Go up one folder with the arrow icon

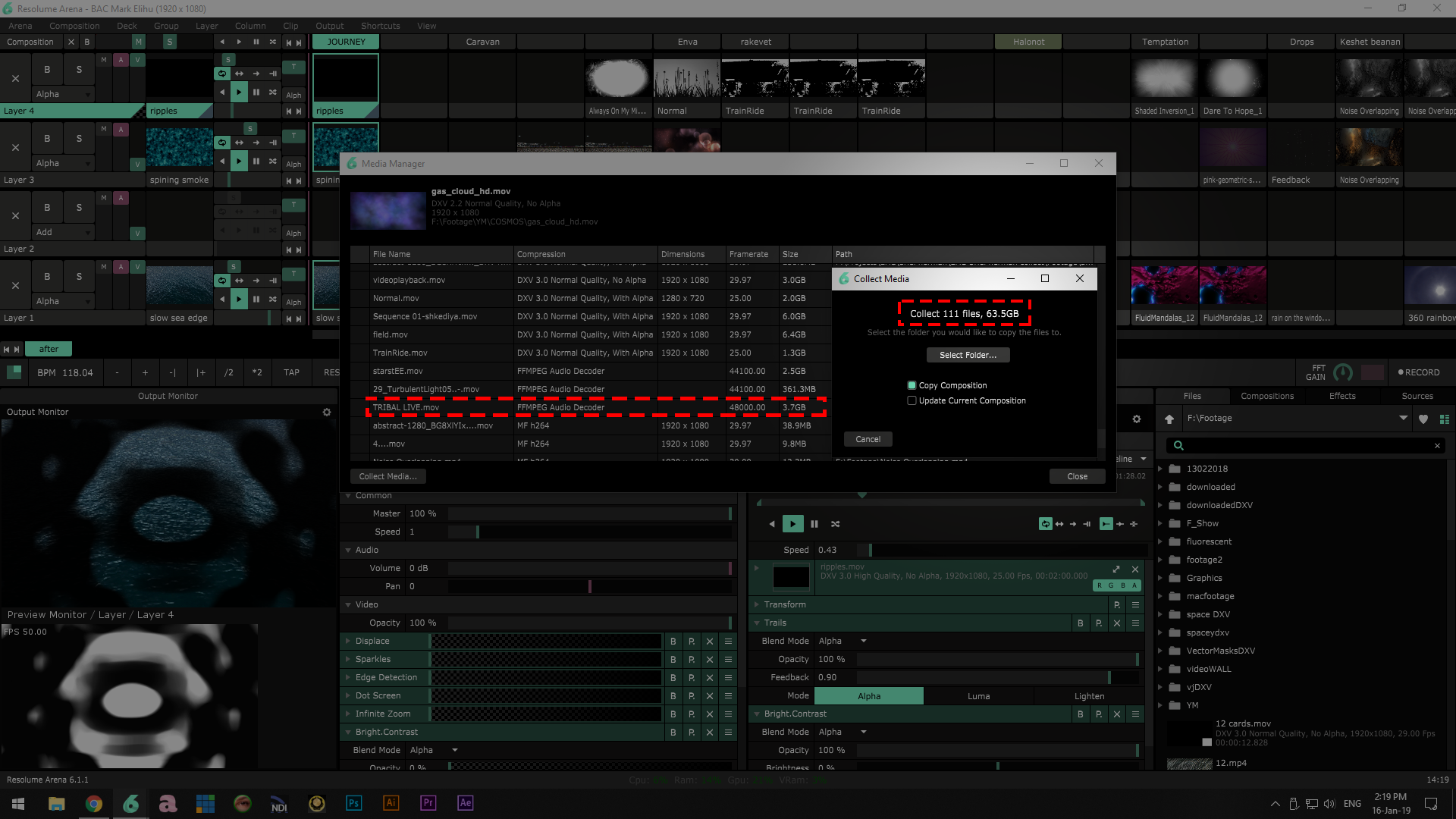pos(1169,419)
